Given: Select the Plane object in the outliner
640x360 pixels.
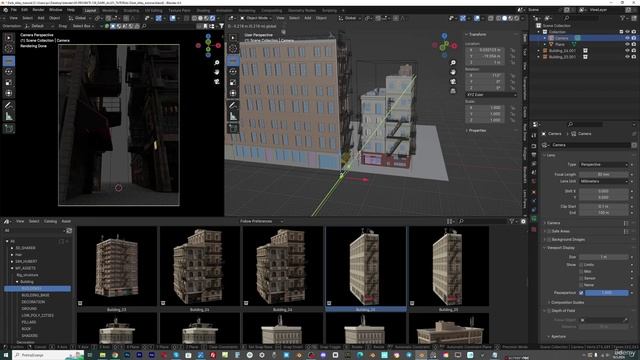Looking at the screenshot, I should click(560, 44).
